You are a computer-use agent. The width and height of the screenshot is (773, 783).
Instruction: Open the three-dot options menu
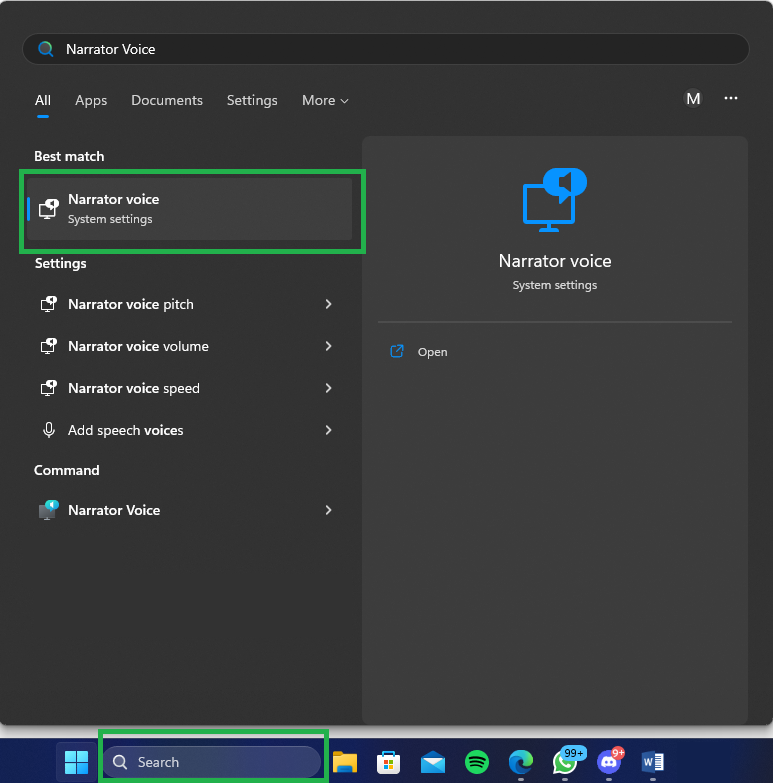coord(731,98)
